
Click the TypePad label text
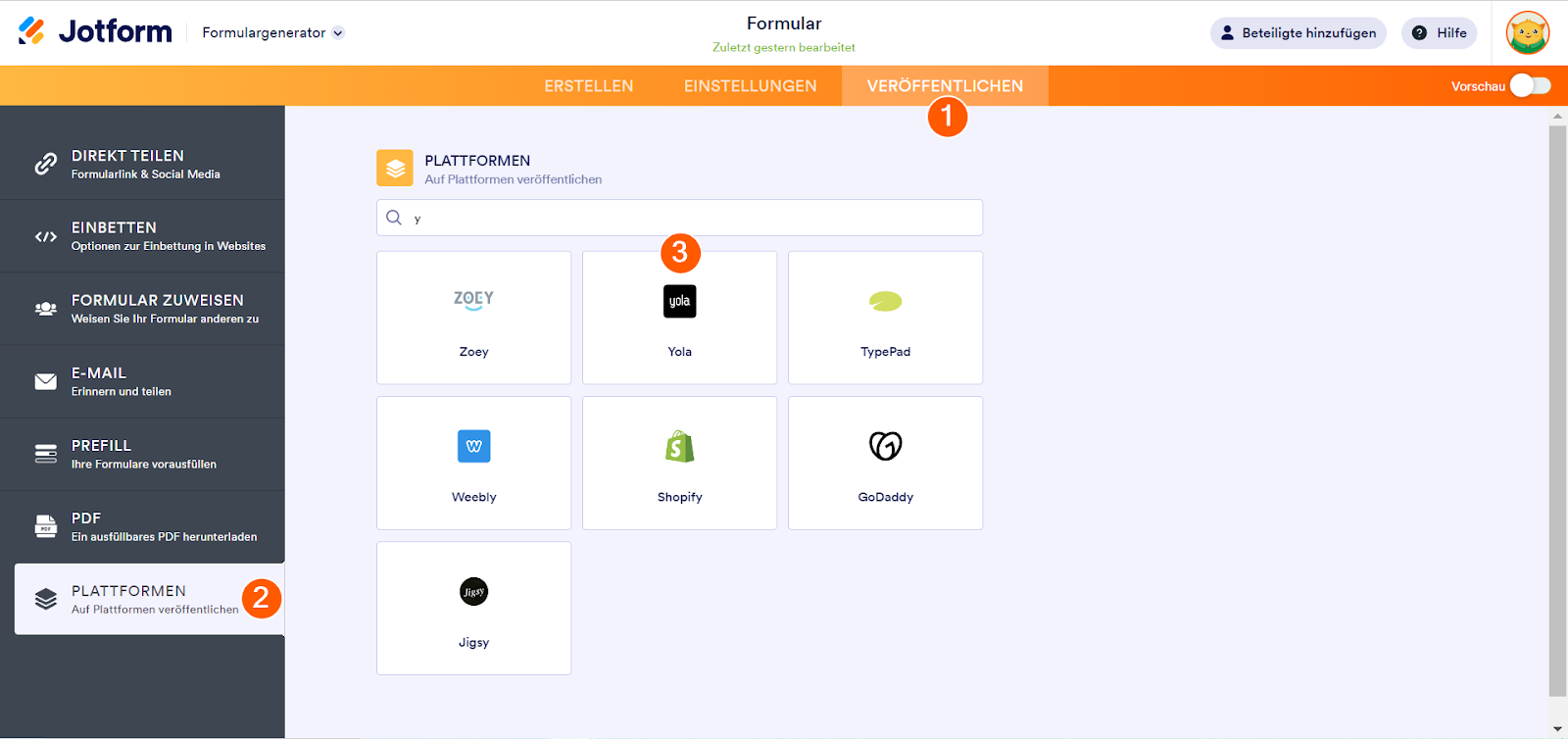pos(886,352)
